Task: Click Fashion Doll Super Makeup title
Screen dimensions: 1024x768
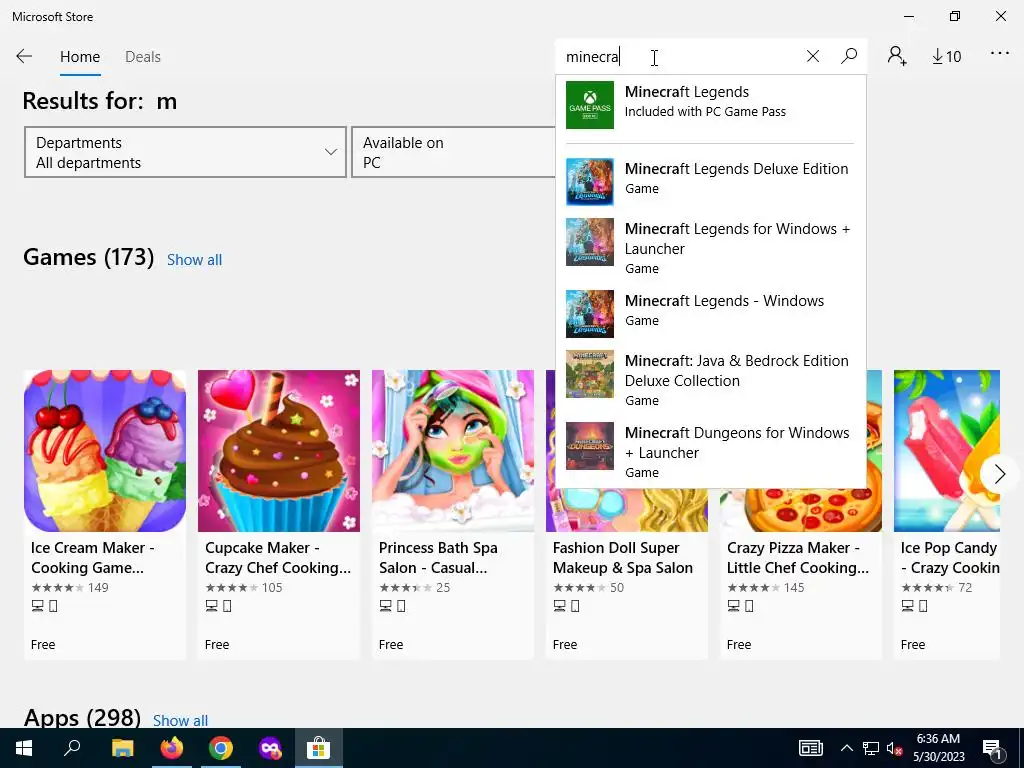Action: pos(622,558)
